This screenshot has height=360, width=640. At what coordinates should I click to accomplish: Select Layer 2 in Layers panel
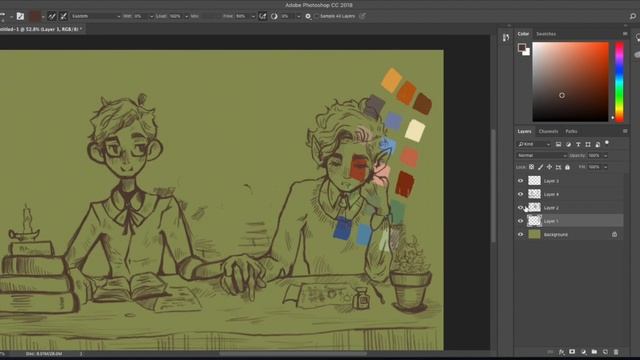tap(569, 208)
